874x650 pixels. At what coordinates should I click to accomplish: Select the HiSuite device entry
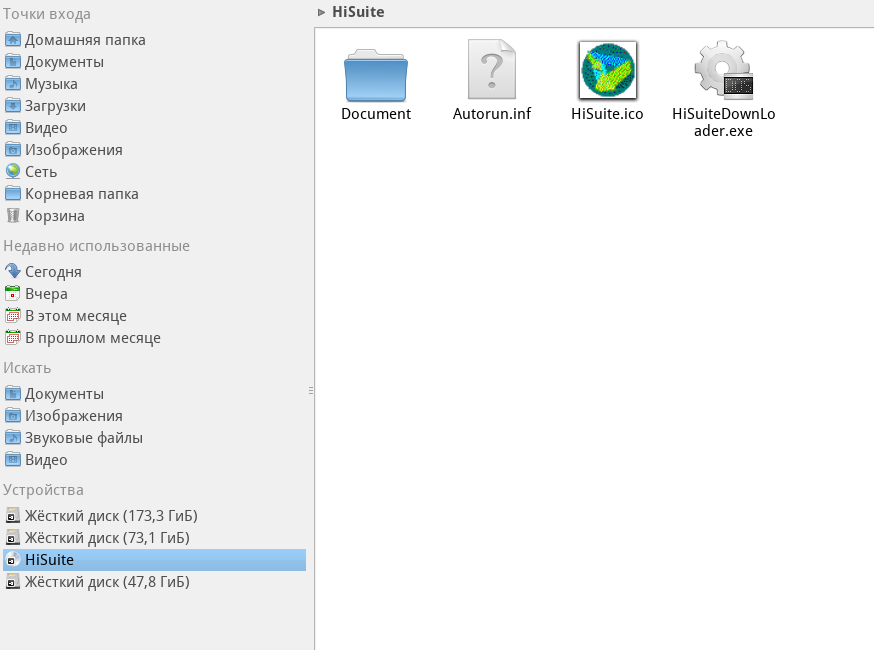click(x=154, y=560)
